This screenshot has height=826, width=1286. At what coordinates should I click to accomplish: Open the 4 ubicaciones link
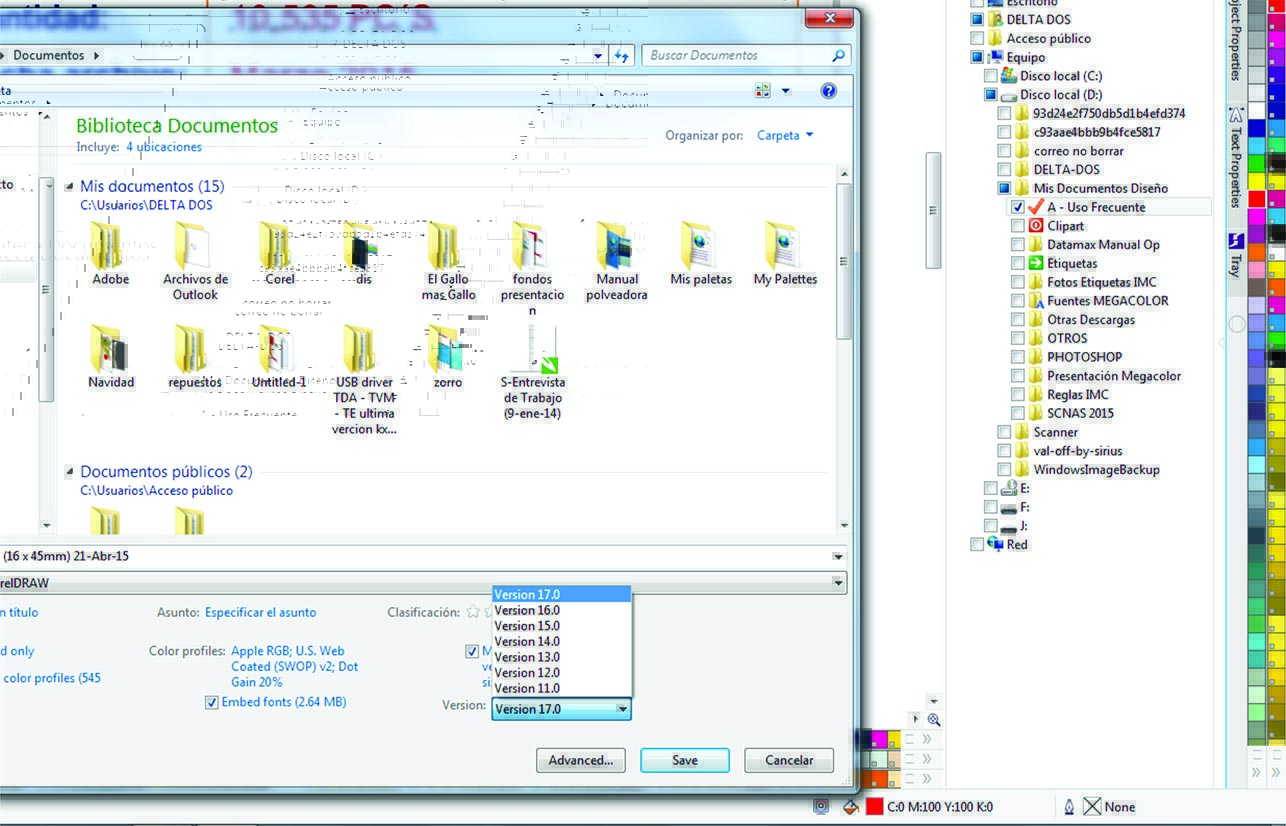[164, 147]
